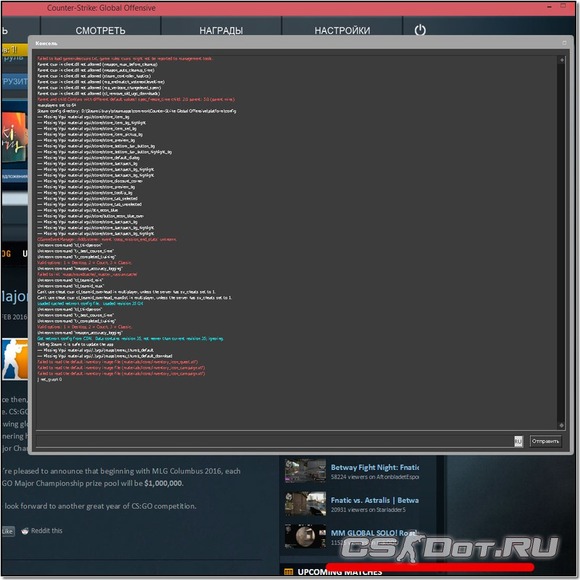The width and height of the screenshot is (580, 580).
Task: Click the Консоль title text
Action: (46, 43)
